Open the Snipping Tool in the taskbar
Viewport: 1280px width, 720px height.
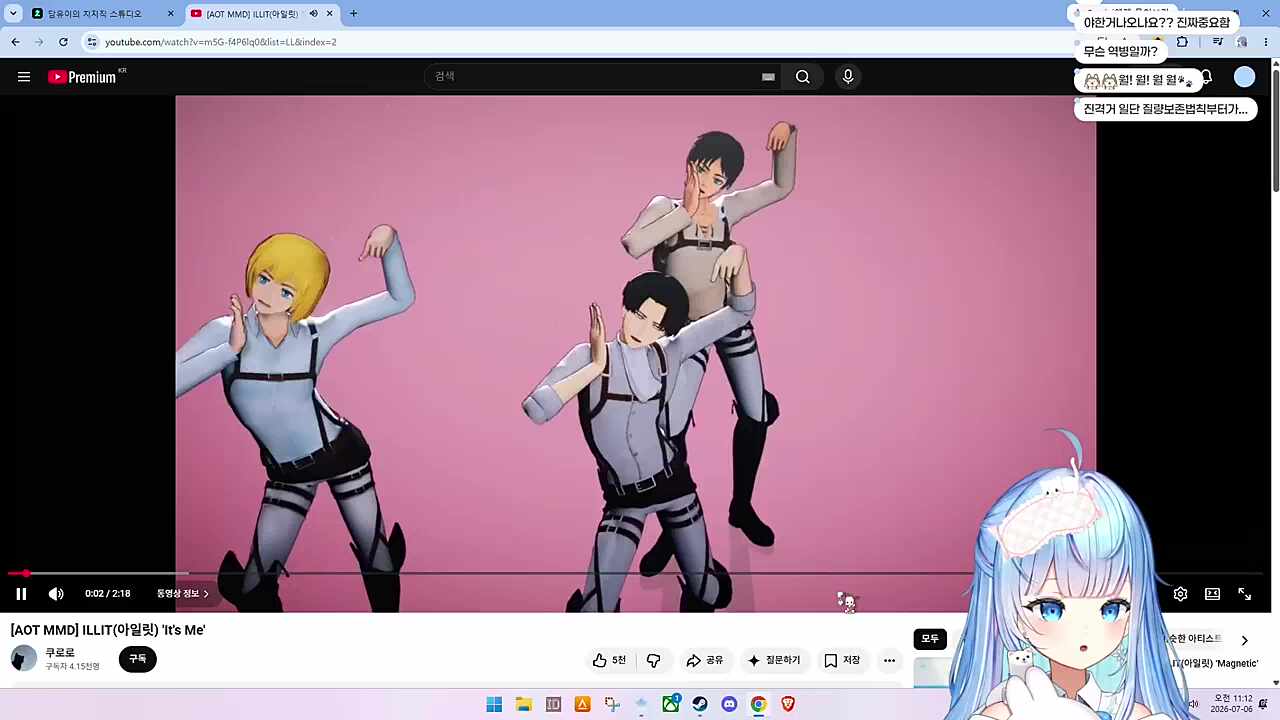pyautogui.click(x=612, y=704)
